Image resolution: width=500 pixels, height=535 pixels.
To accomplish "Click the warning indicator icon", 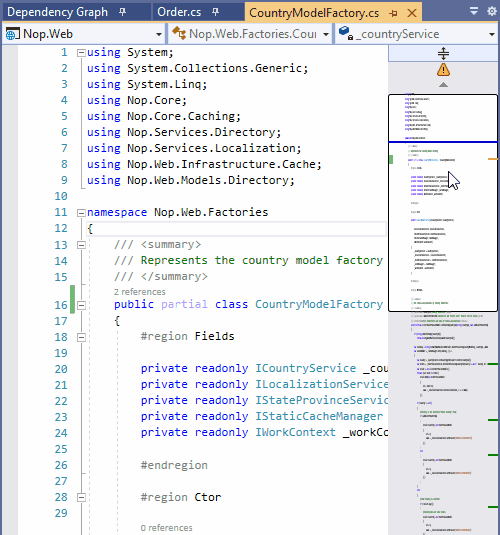I will [443, 70].
